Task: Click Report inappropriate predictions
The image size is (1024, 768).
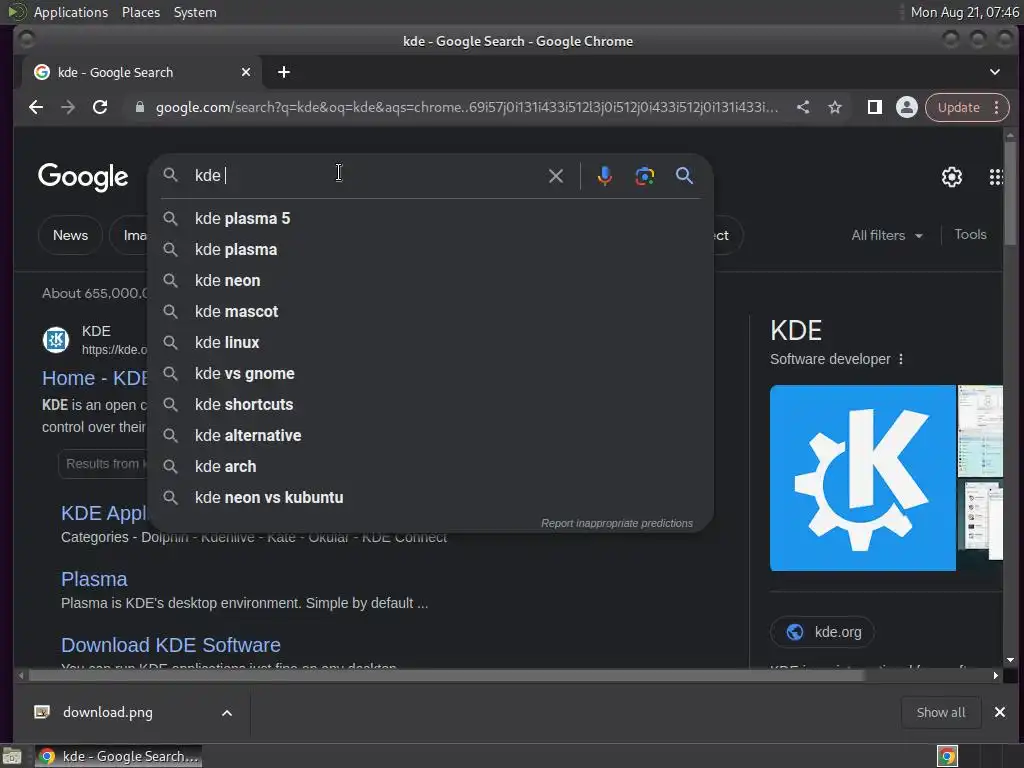Action: [x=616, y=523]
